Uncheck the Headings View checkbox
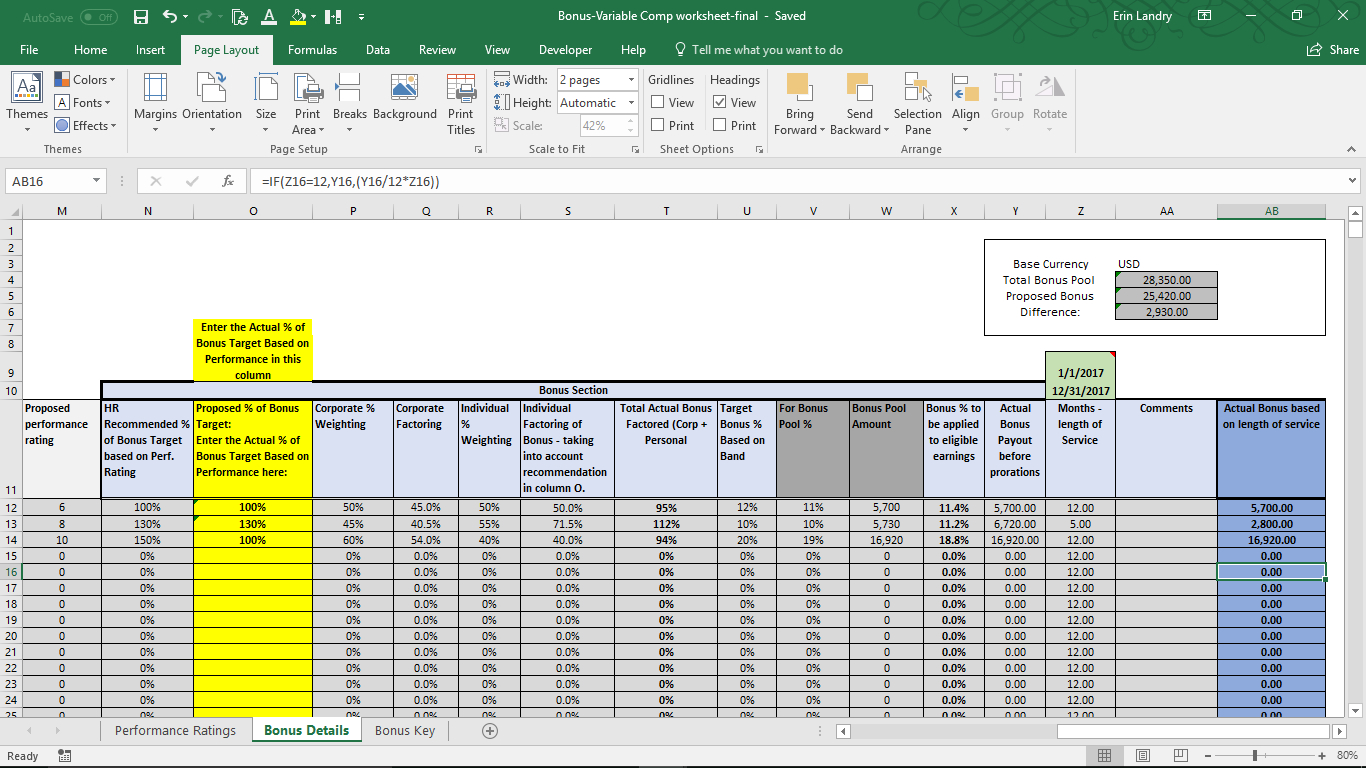The image size is (1366, 768). pyautogui.click(x=719, y=102)
